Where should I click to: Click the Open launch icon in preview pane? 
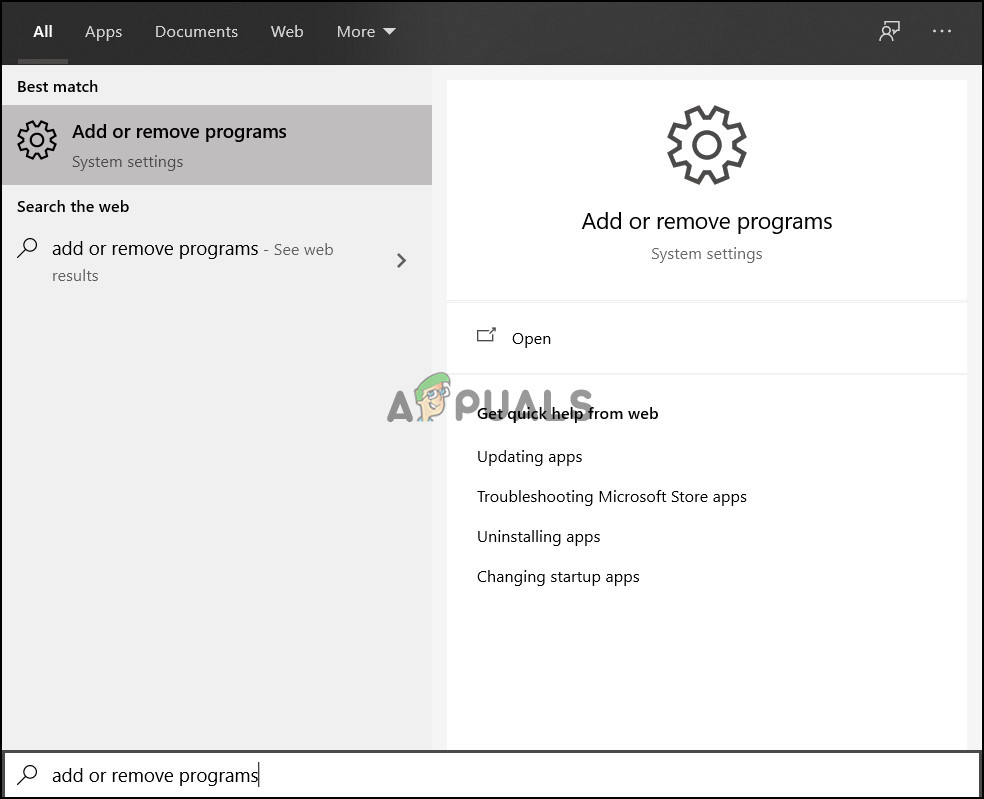coord(487,337)
